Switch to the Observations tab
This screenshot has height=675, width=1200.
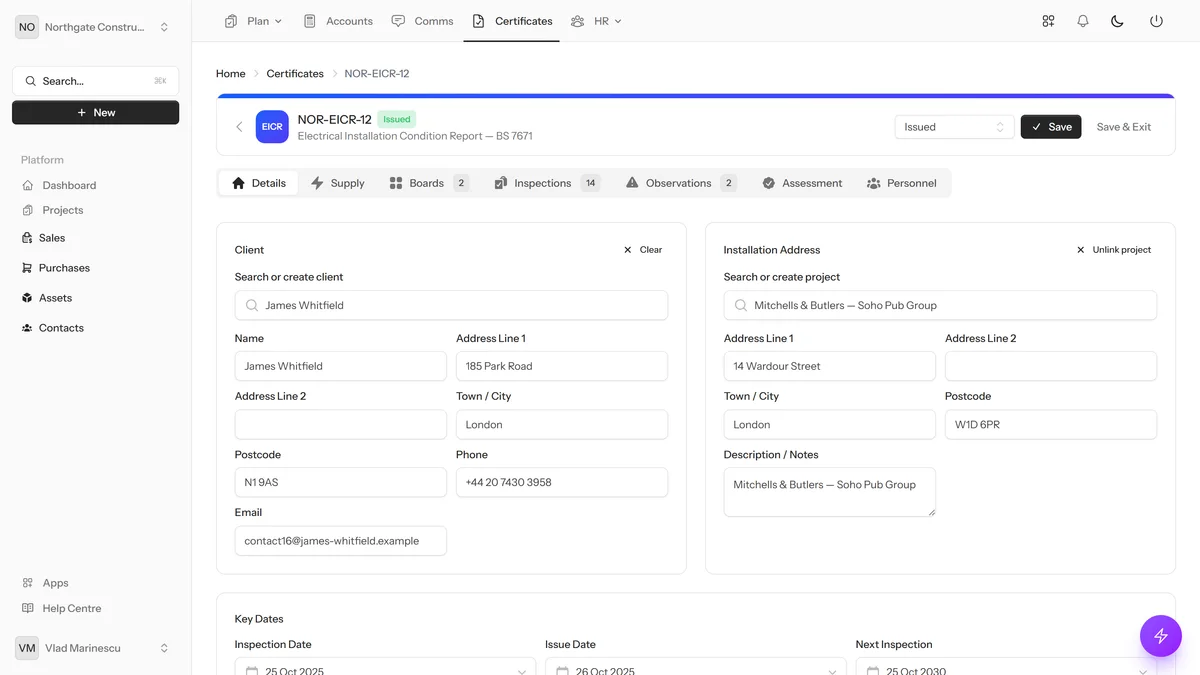680,183
